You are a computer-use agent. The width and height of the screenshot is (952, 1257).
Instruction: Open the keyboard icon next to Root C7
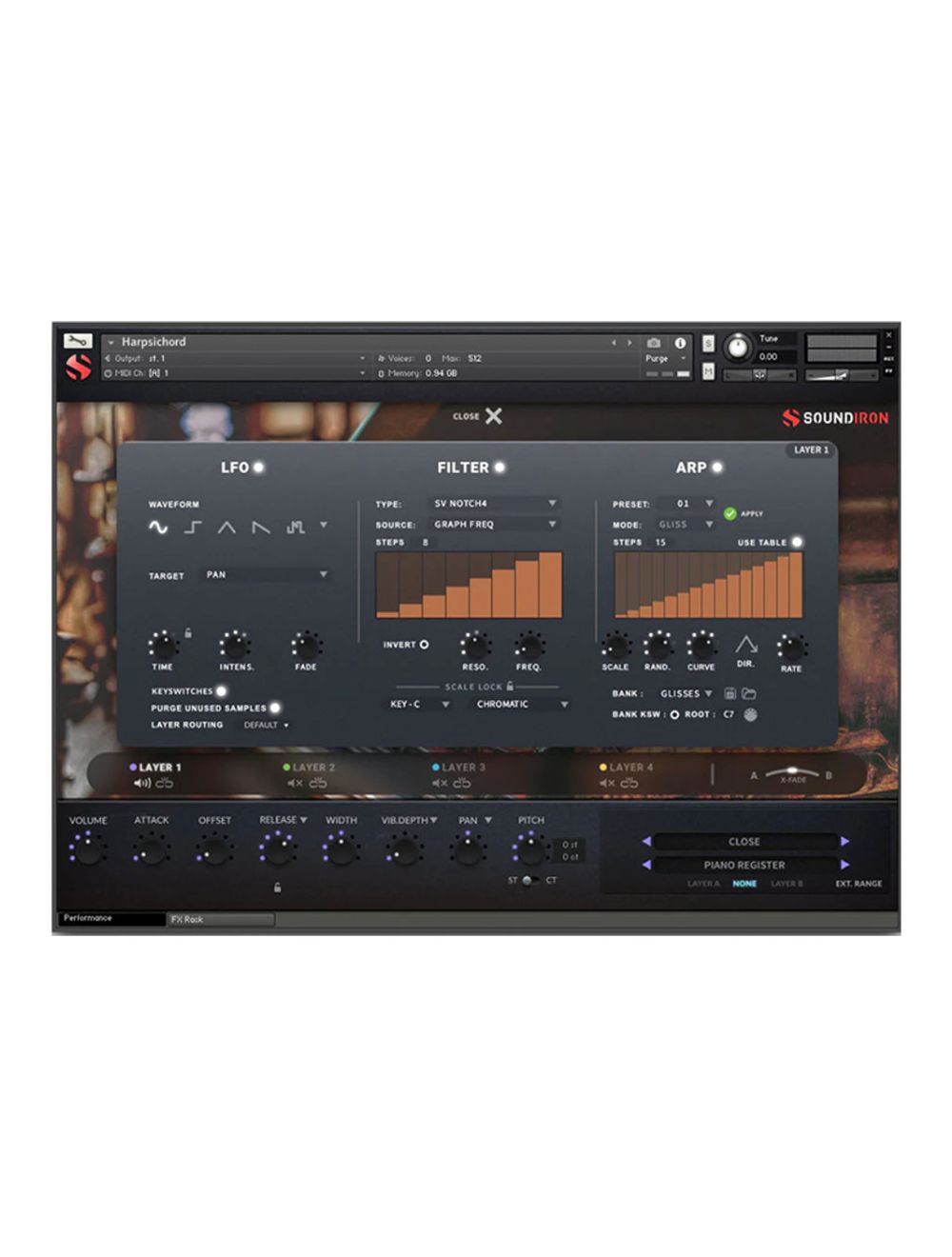[750, 714]
